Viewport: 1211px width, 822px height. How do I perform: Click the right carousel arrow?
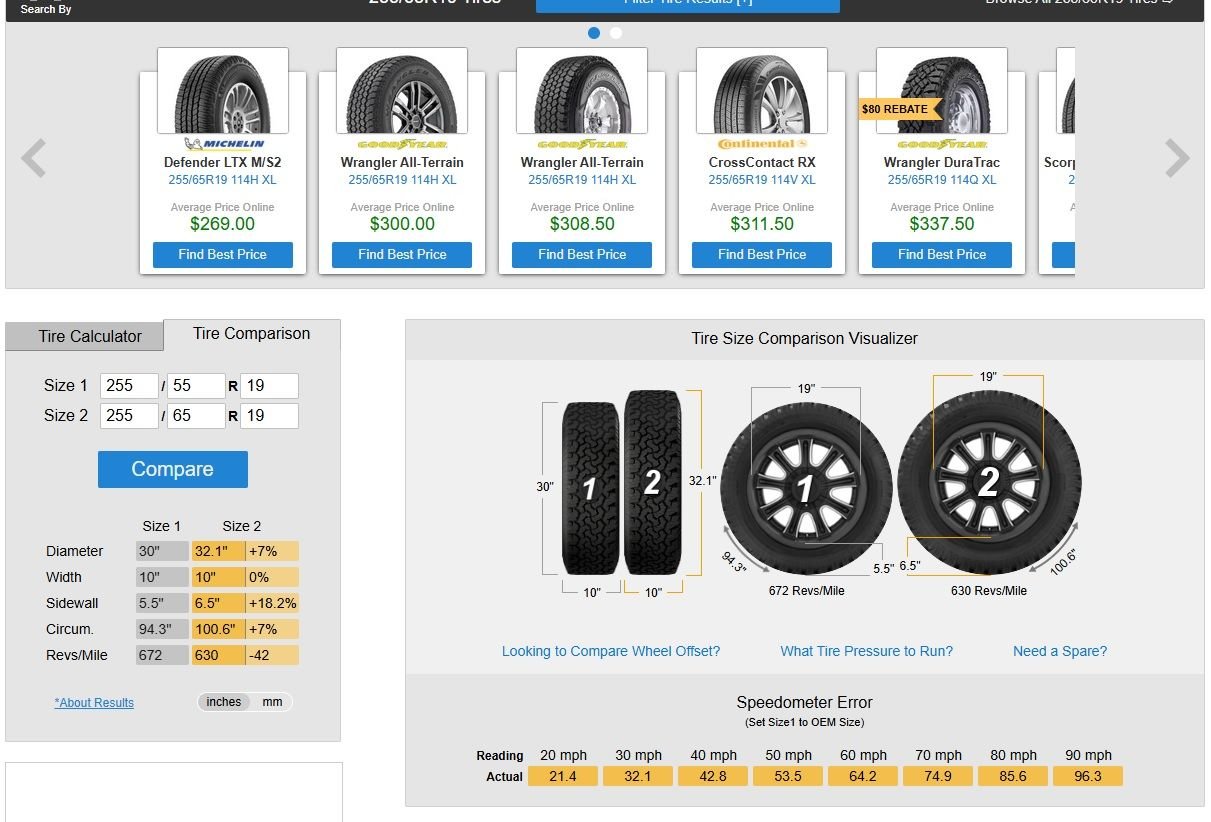(x=1177, y=158)
